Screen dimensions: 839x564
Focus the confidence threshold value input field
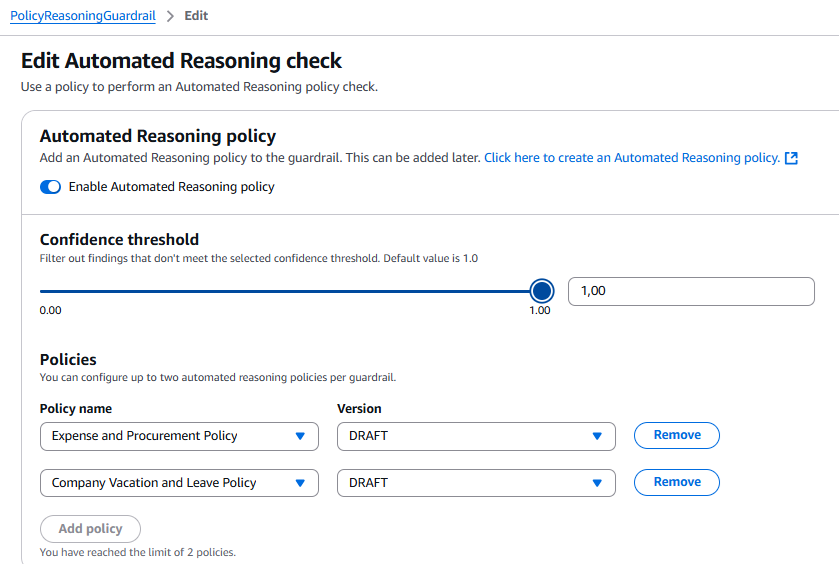(691, 291)
